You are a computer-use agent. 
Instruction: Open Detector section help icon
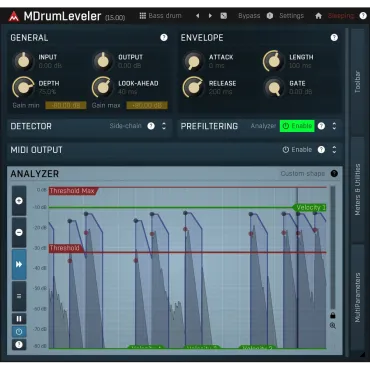[x=151, y=126]
